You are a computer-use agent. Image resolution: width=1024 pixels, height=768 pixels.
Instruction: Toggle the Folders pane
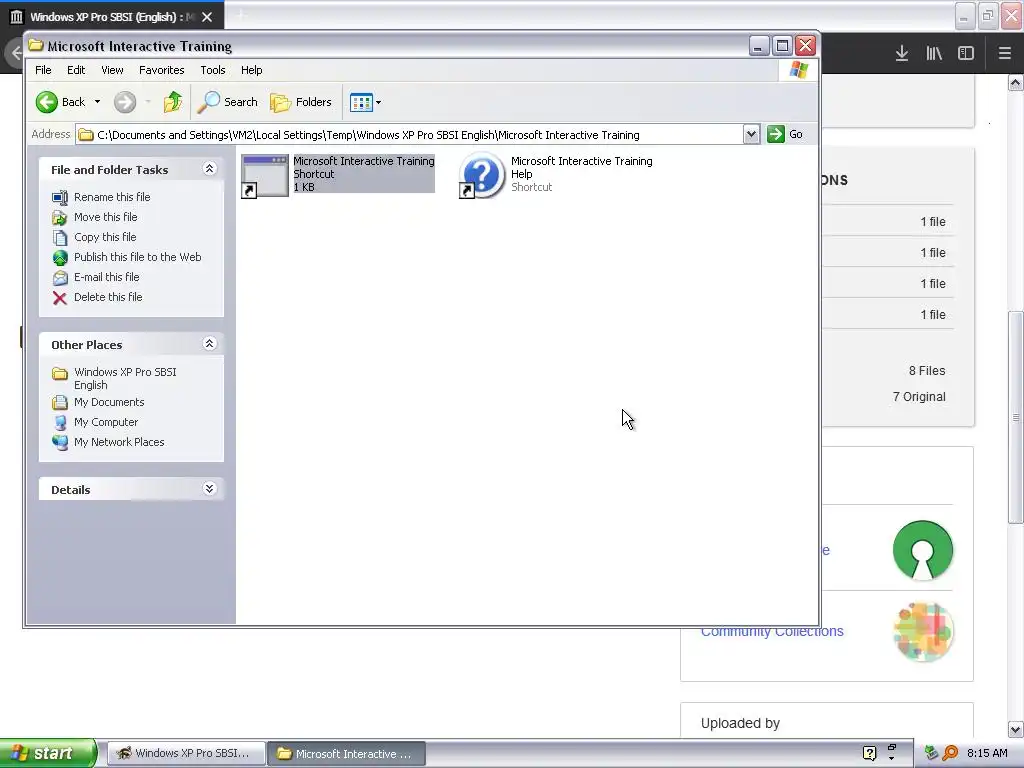[x=301, y=102]
